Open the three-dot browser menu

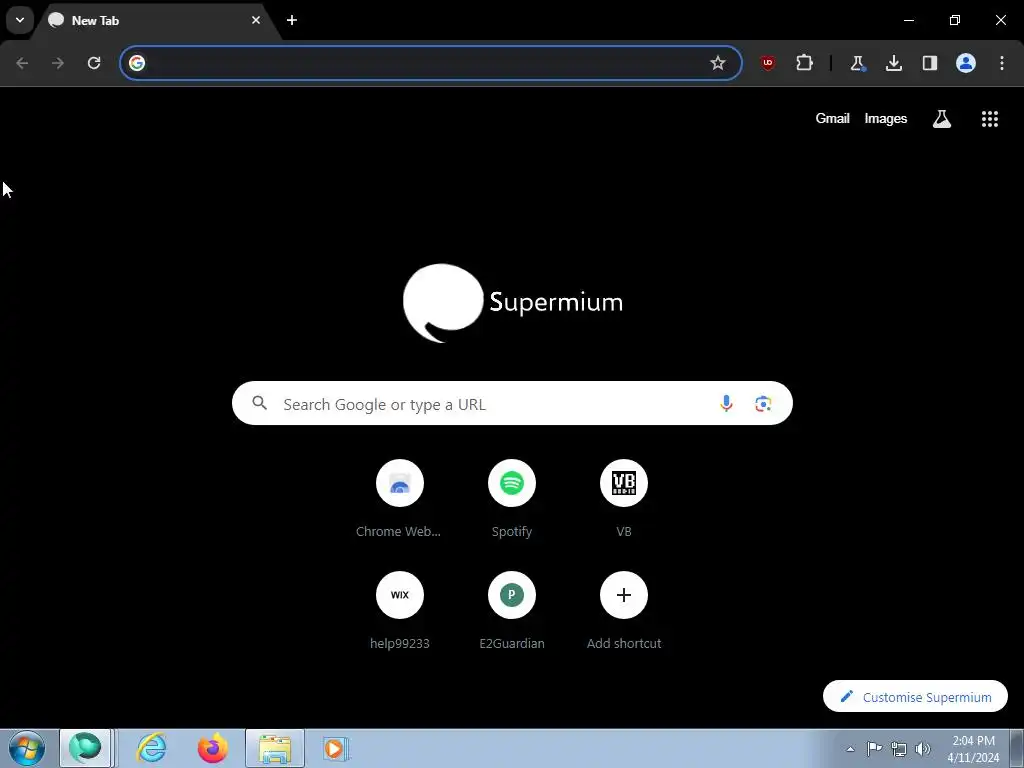1002,63
